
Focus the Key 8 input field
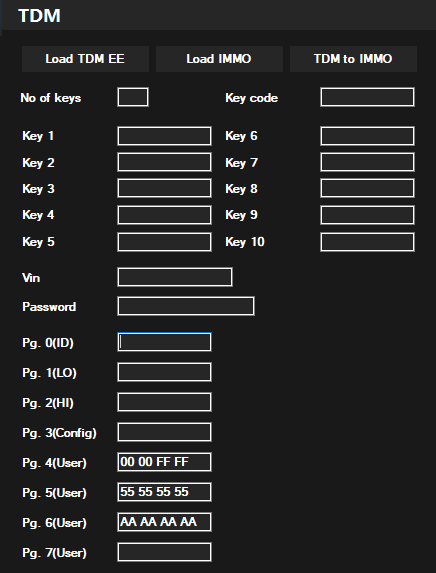(368, 188)
